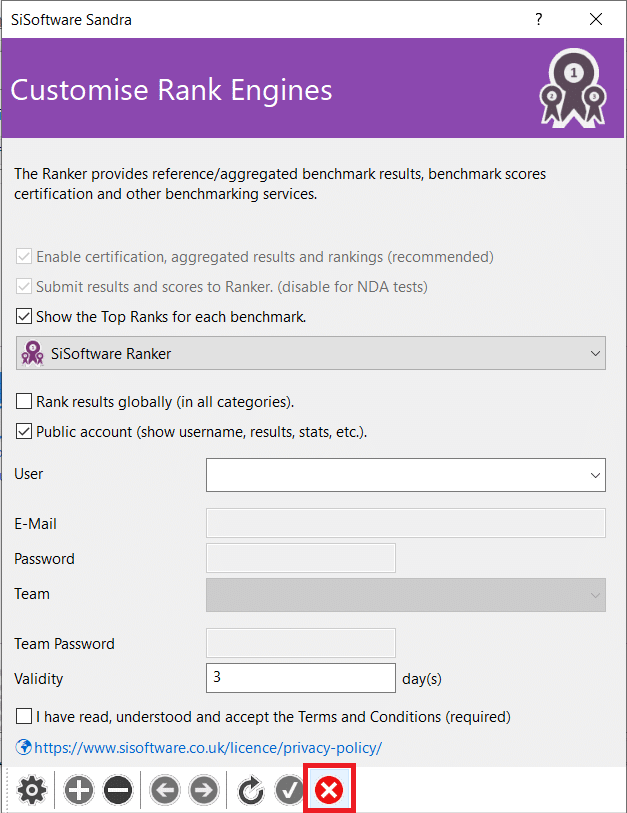Screen dimensions: 627x813
Task: Open the privacy-policy hyperlink
Action: [208, 747]
